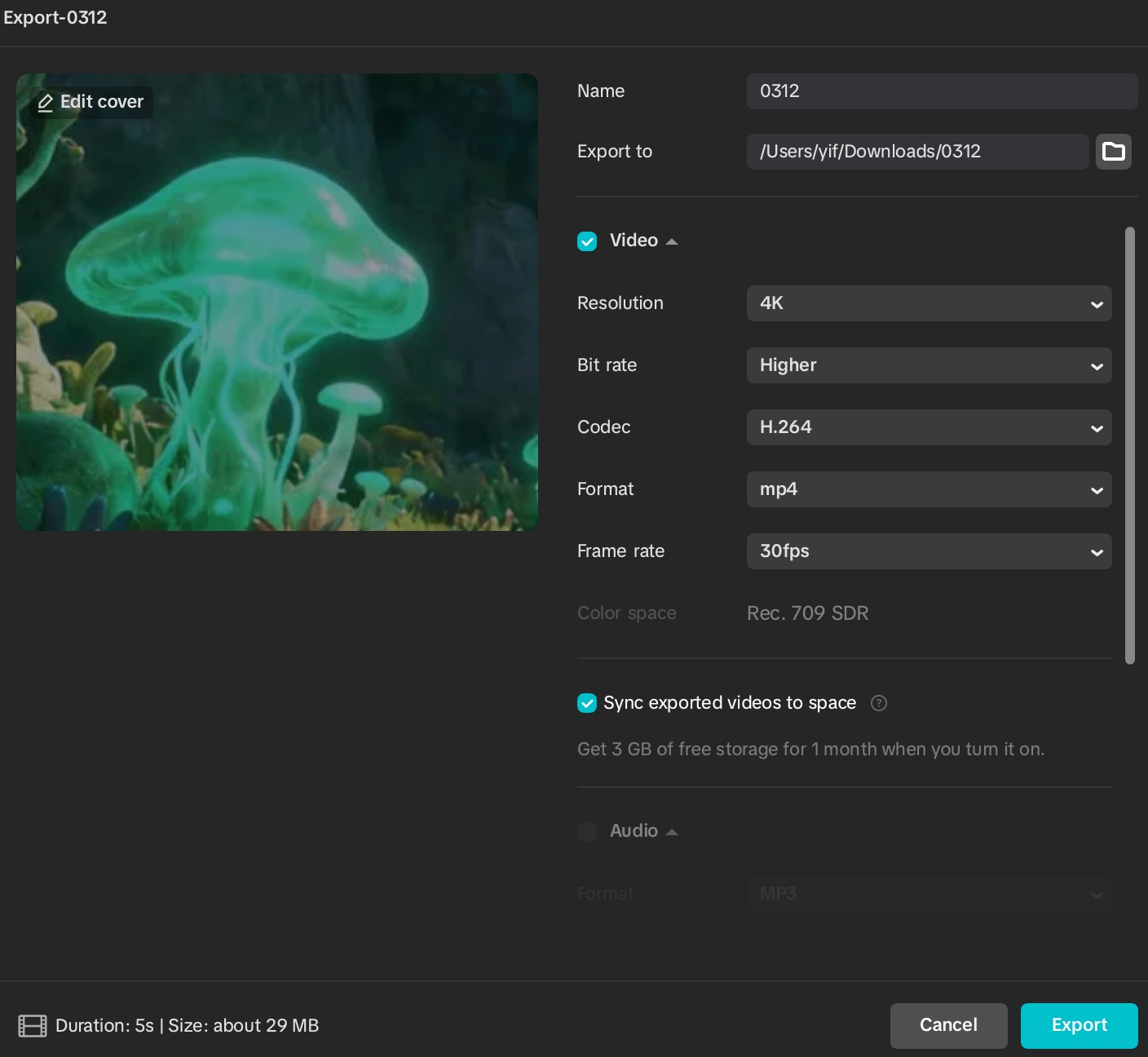Open the Resolution 4K dropdown
Screen dimensions: 1148x1057
(929, 303)
